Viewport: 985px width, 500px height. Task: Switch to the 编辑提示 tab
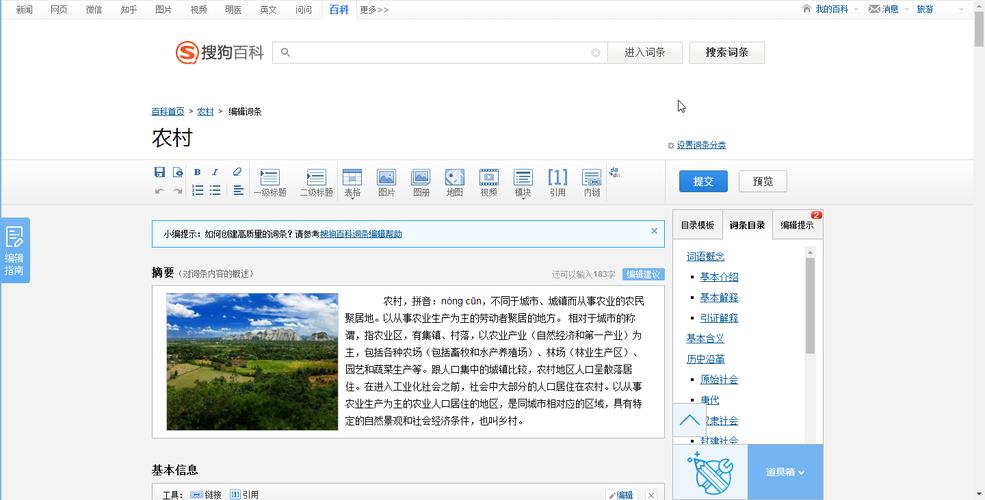pos(797,225)
